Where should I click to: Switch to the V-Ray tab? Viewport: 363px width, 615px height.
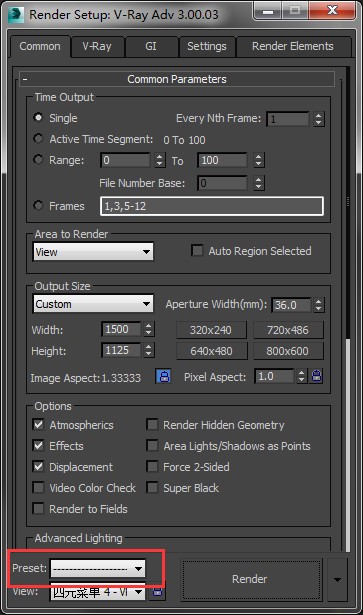[x=97, y=47]
